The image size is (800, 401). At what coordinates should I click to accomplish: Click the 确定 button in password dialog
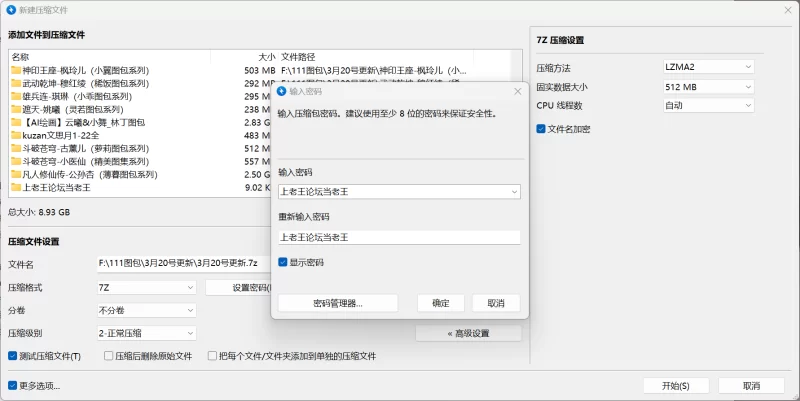point(440,303)
